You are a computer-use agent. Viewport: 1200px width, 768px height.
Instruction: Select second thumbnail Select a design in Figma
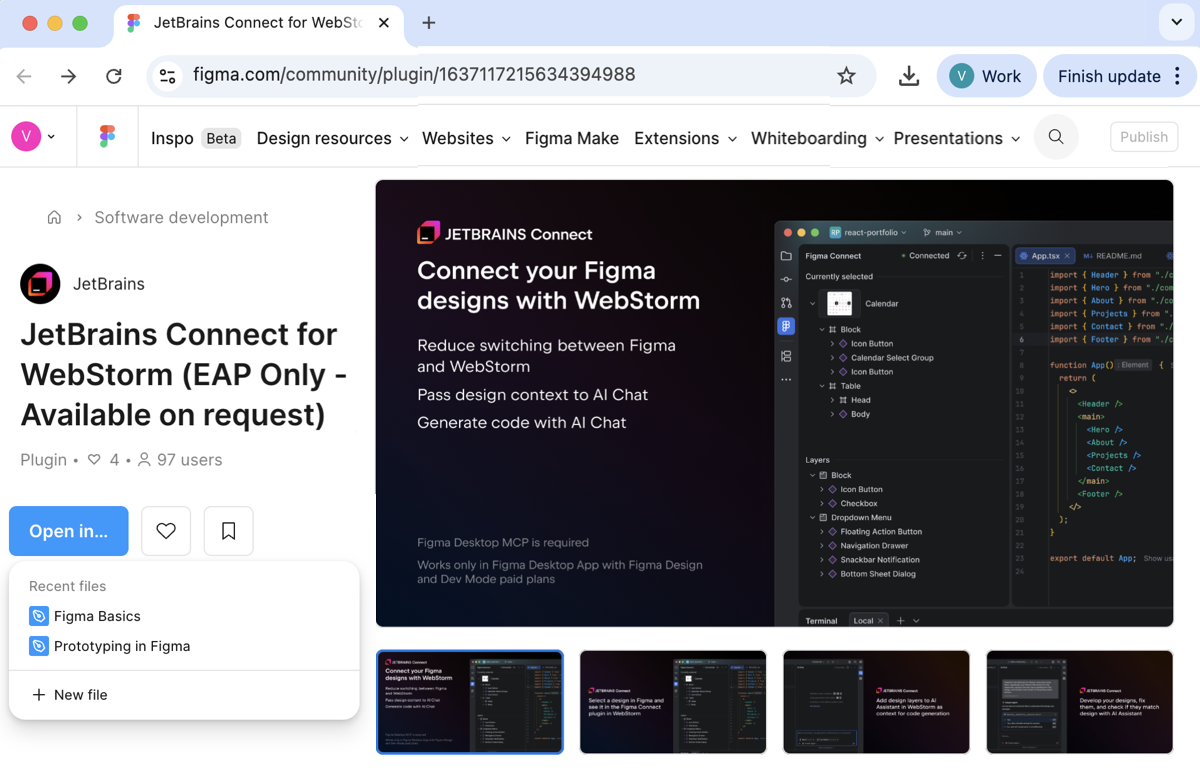[x=673, y=702]
